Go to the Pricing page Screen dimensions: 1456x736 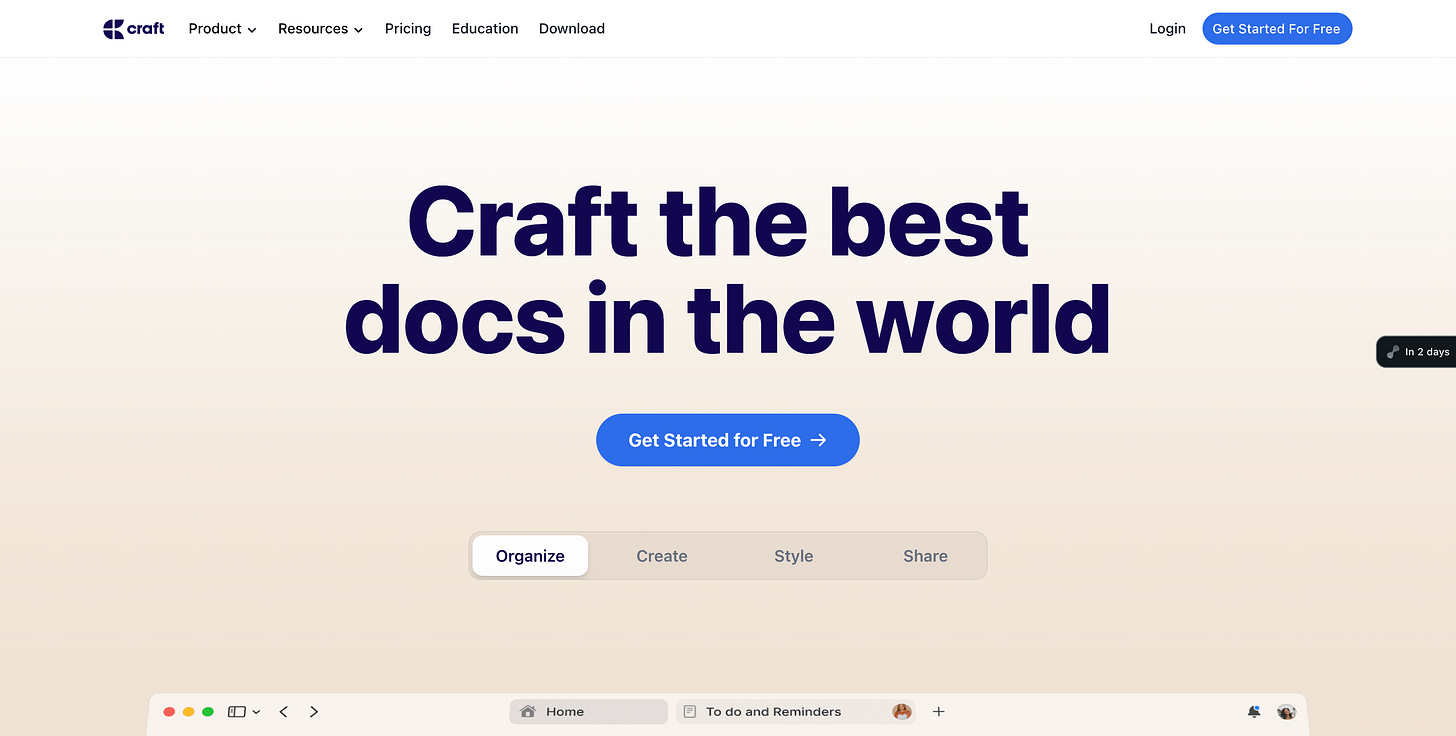408,29
